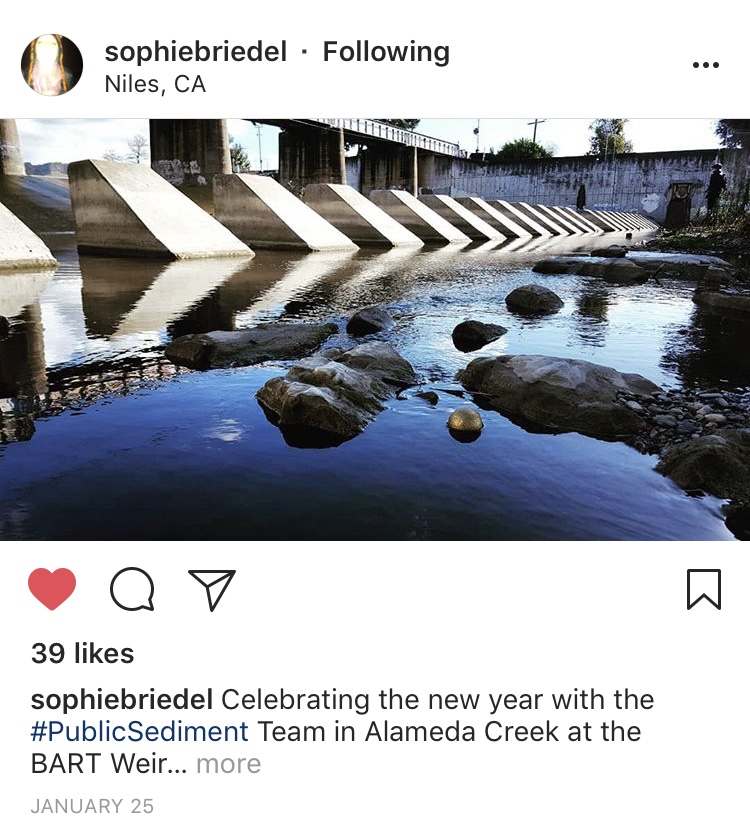
Task: Click the January 25 timestamp
Action: pyautogui.click(x=92, y=806)
